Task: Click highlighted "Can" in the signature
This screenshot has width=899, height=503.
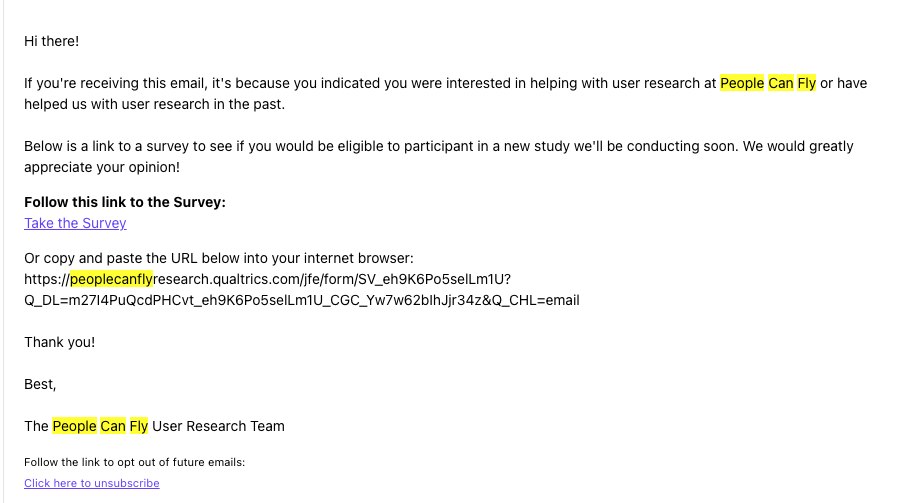Action: [x=113, y=426]
